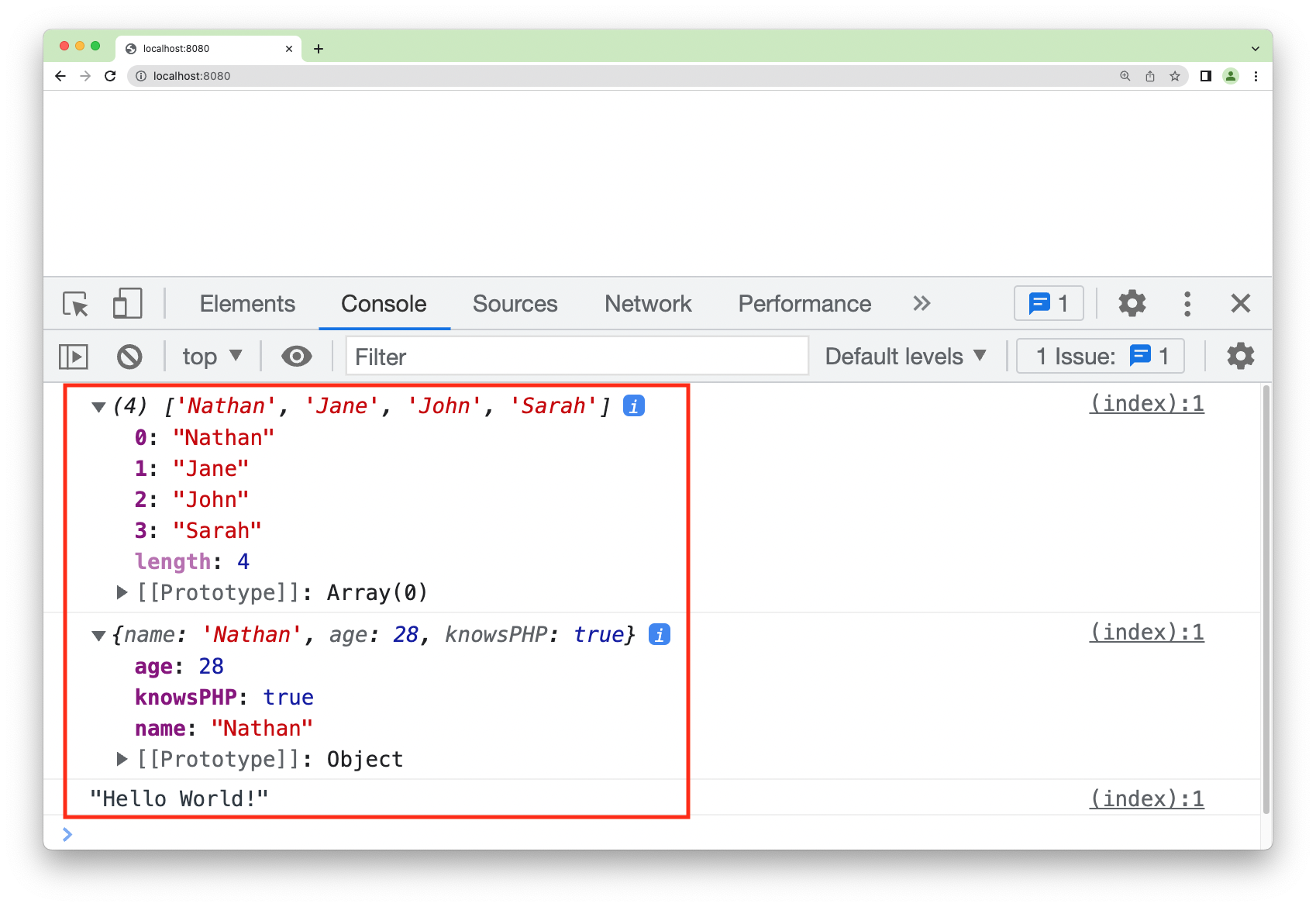The height and width of the screenshot is (907, 1316).
Task: Open the console sidebar panel icon
Action: [x=74, y=356]
